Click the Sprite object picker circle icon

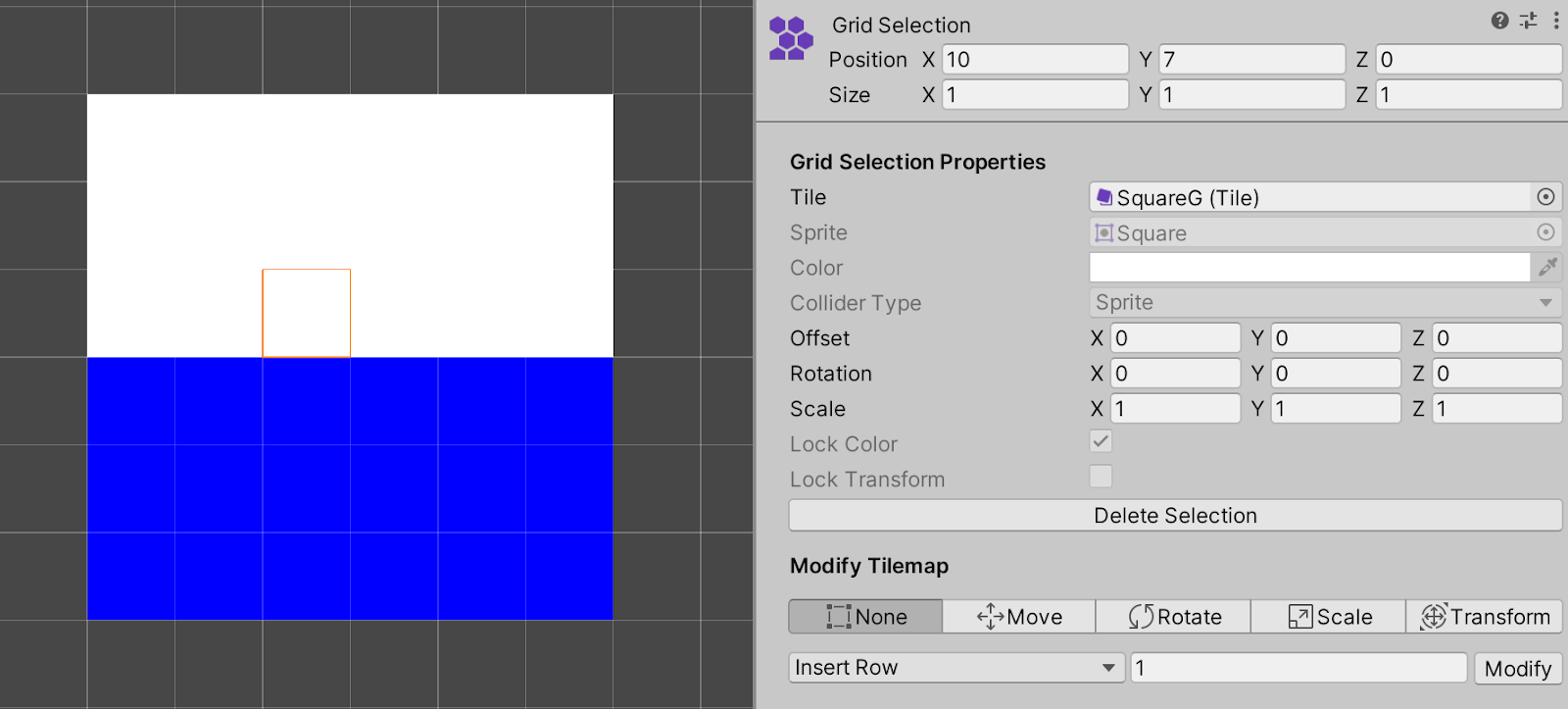(1545, 232)
